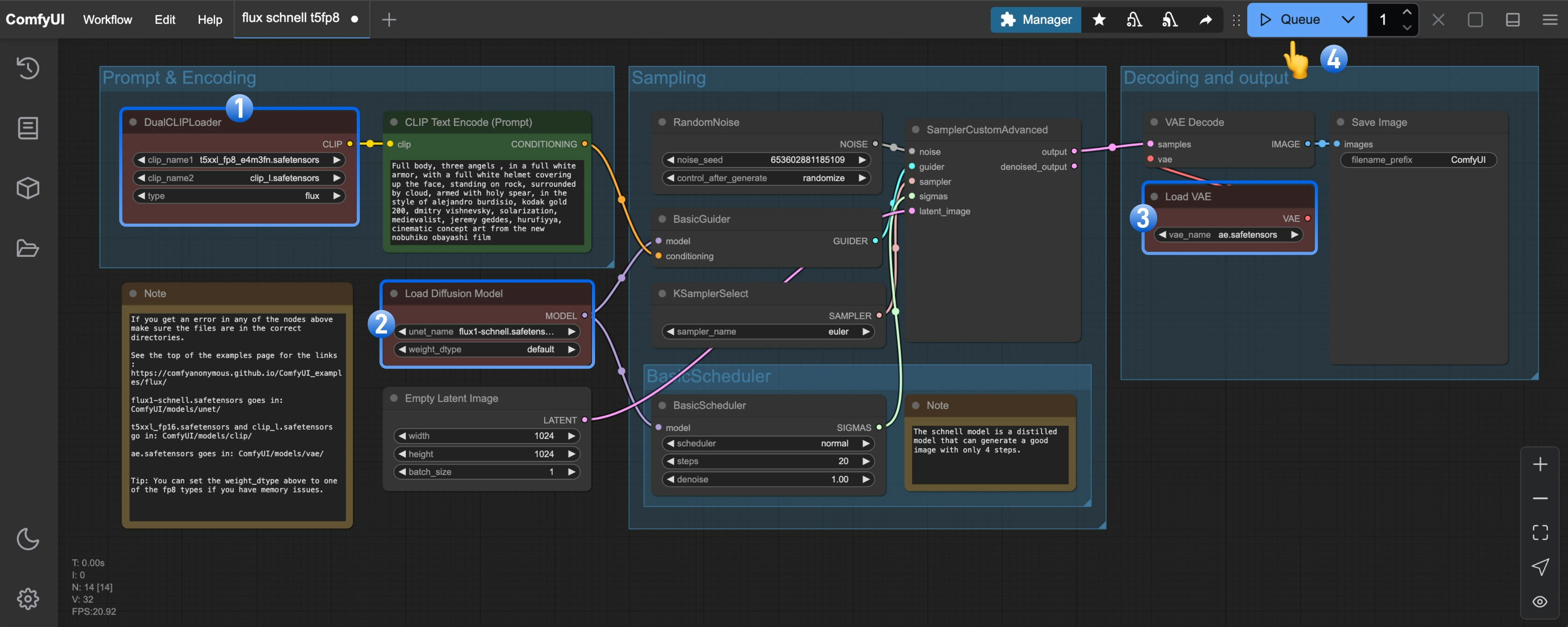Open the Workflow menu
Viewport: 1568px width, 627px height.
tap(107, 20)
